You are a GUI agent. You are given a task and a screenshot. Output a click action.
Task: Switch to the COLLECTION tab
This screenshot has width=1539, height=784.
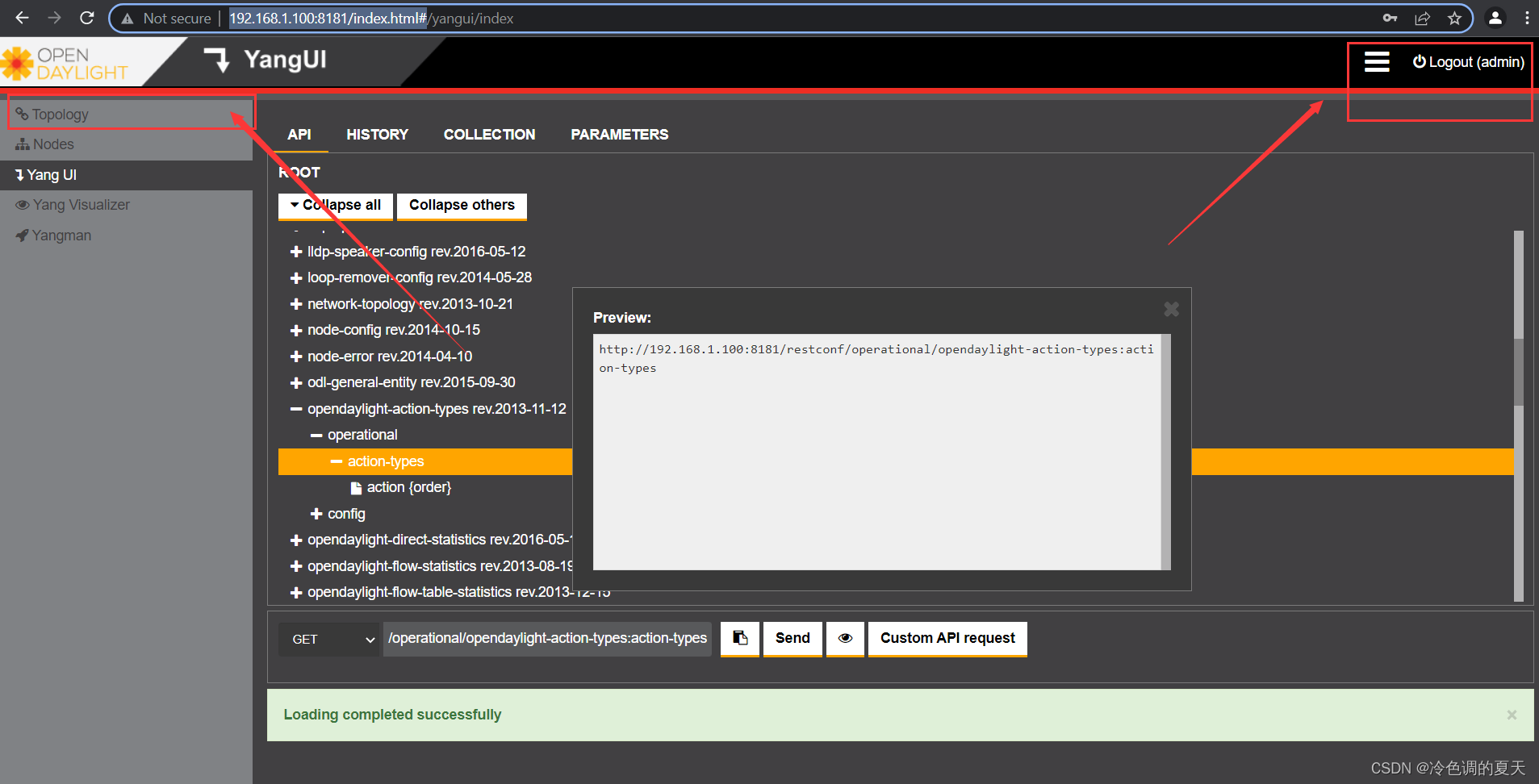pos(489,135)
